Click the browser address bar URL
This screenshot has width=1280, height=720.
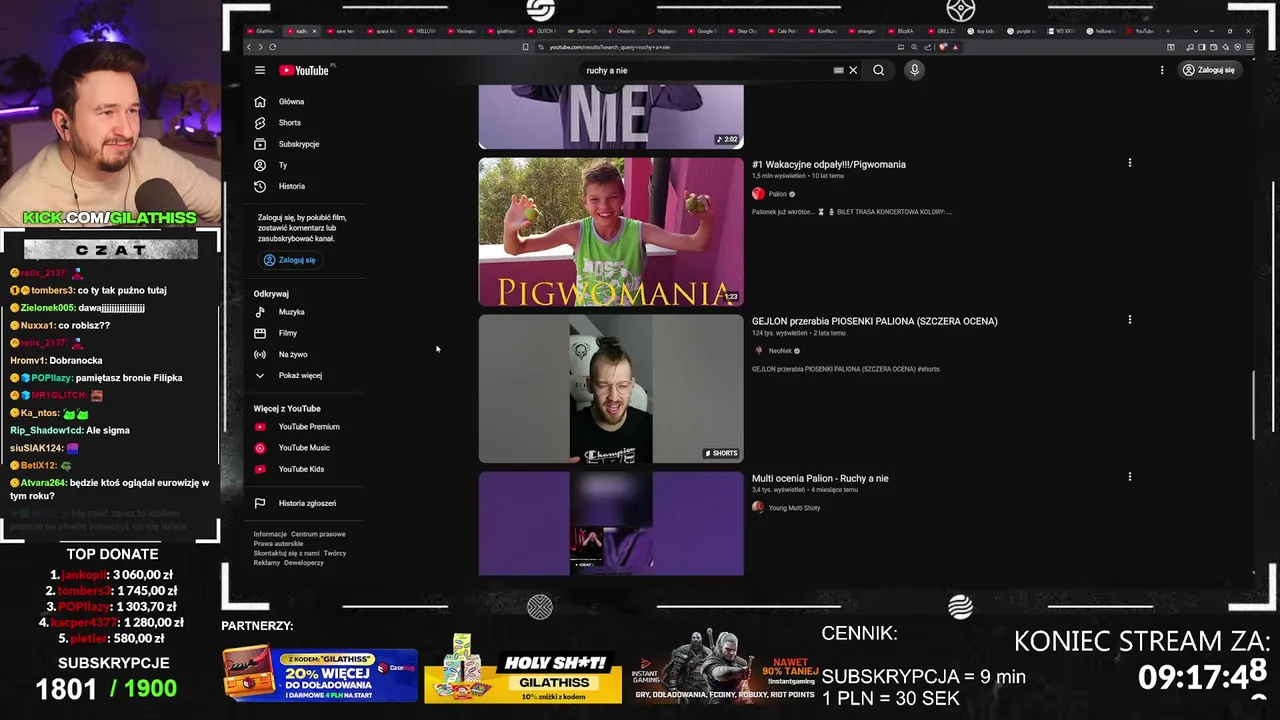pos(609,47)
